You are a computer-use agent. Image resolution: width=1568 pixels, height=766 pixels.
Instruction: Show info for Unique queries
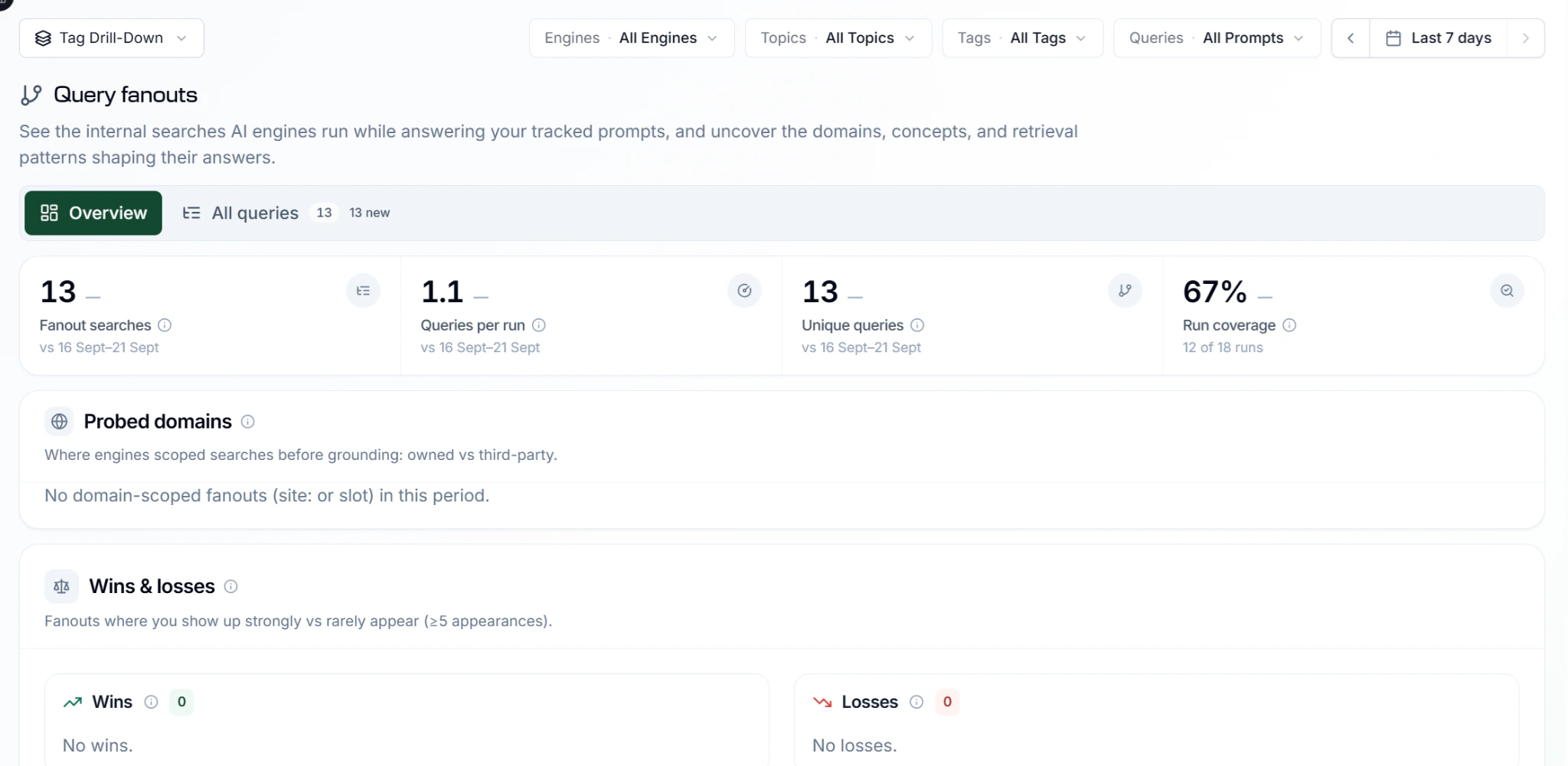tap(917, 325)
